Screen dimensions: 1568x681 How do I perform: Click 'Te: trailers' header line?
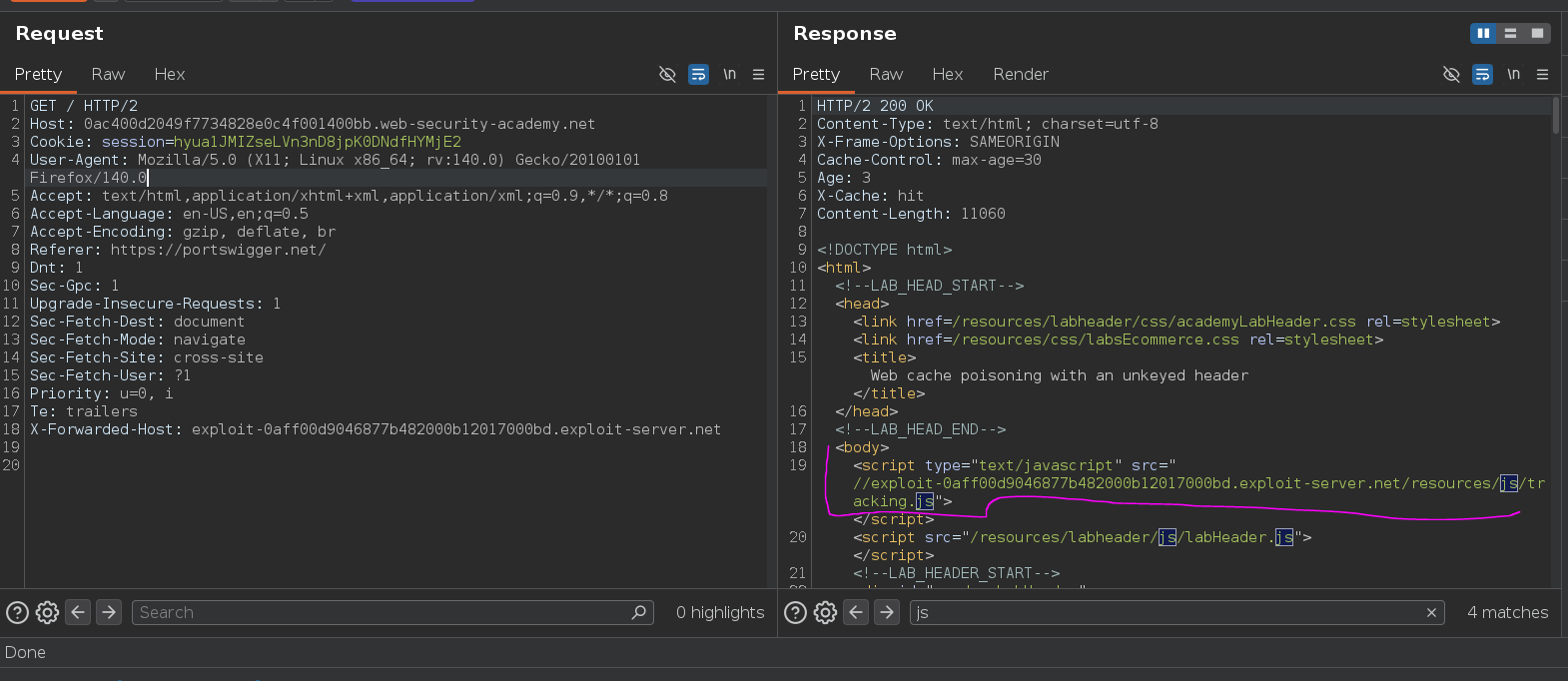84,411
